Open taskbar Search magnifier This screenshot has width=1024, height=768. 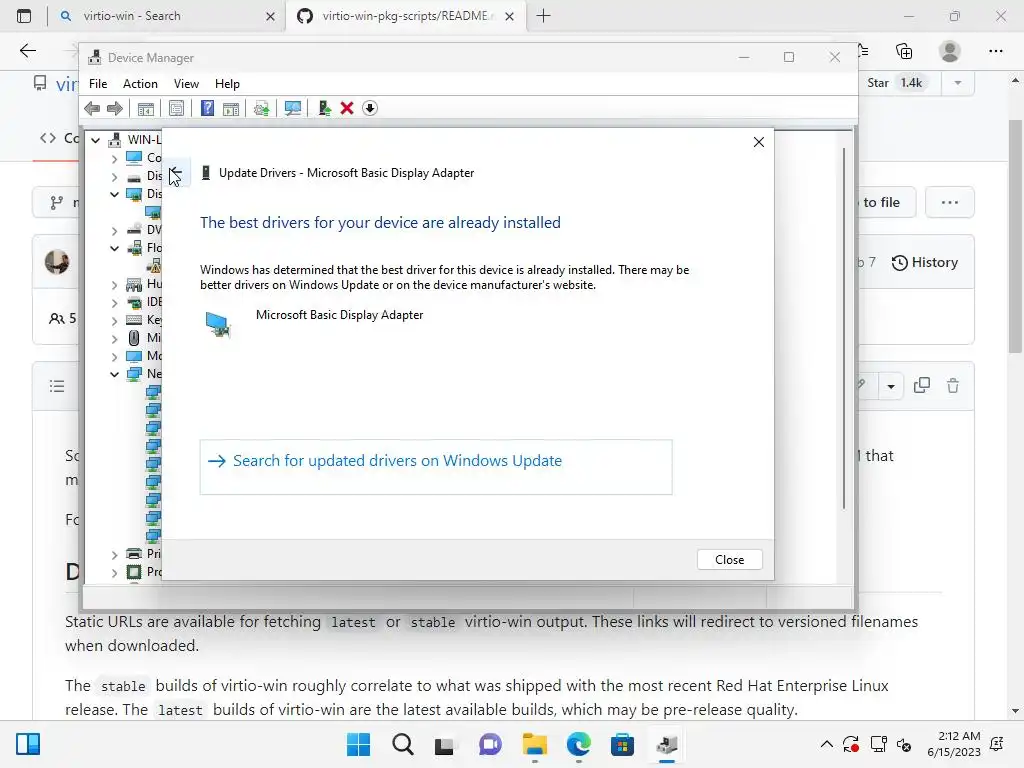pos(402,744)
